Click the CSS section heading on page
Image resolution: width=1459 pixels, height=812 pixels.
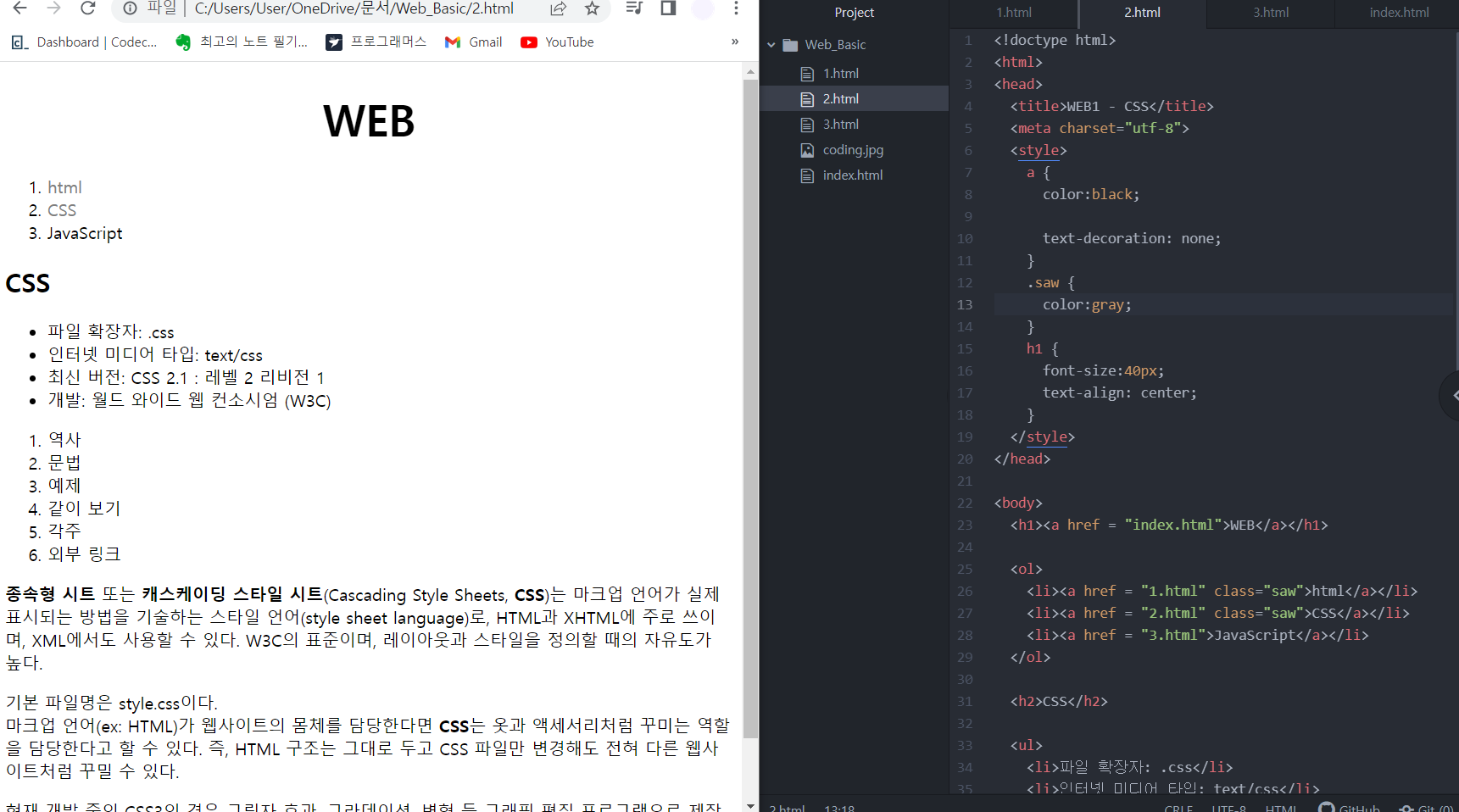pos(28,283)
